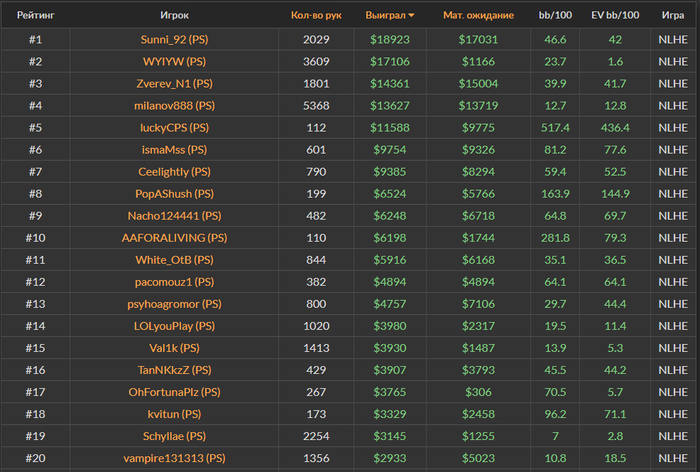The image size is (700, 472).
Task: Click the Игрок column header
Action: pos(175,15)
